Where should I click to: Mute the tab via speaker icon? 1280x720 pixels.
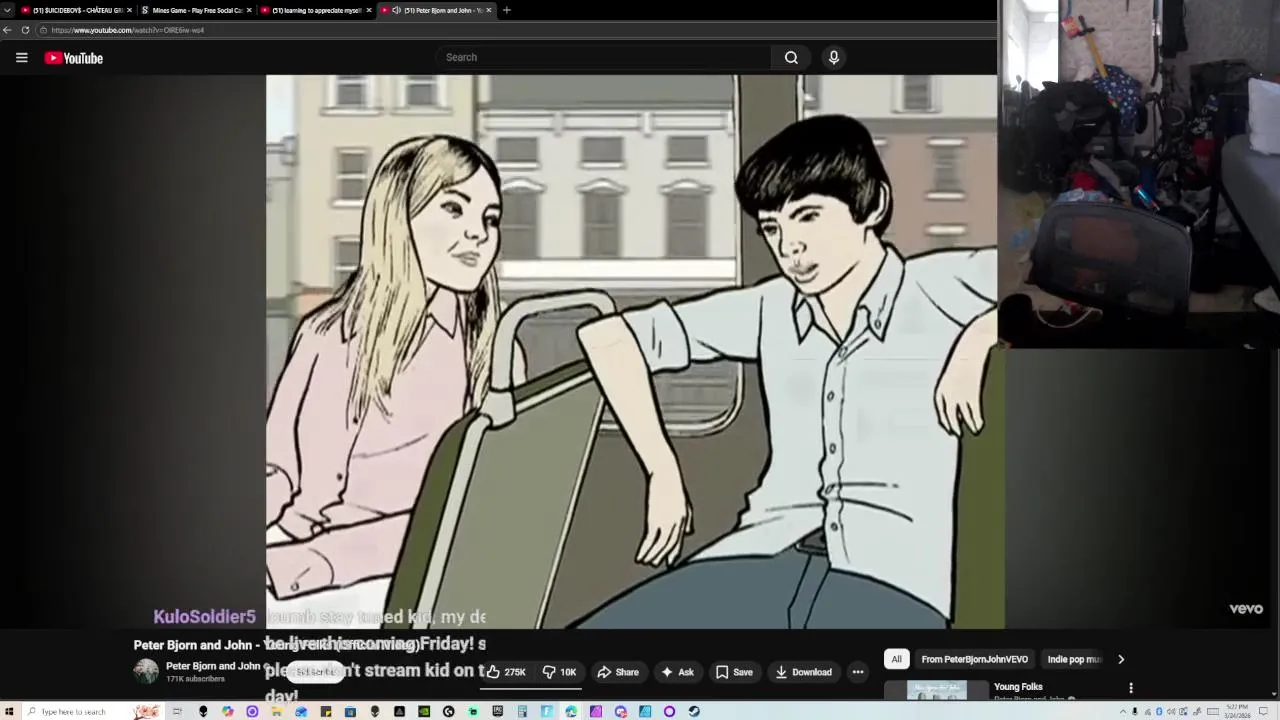coord(397,10)
